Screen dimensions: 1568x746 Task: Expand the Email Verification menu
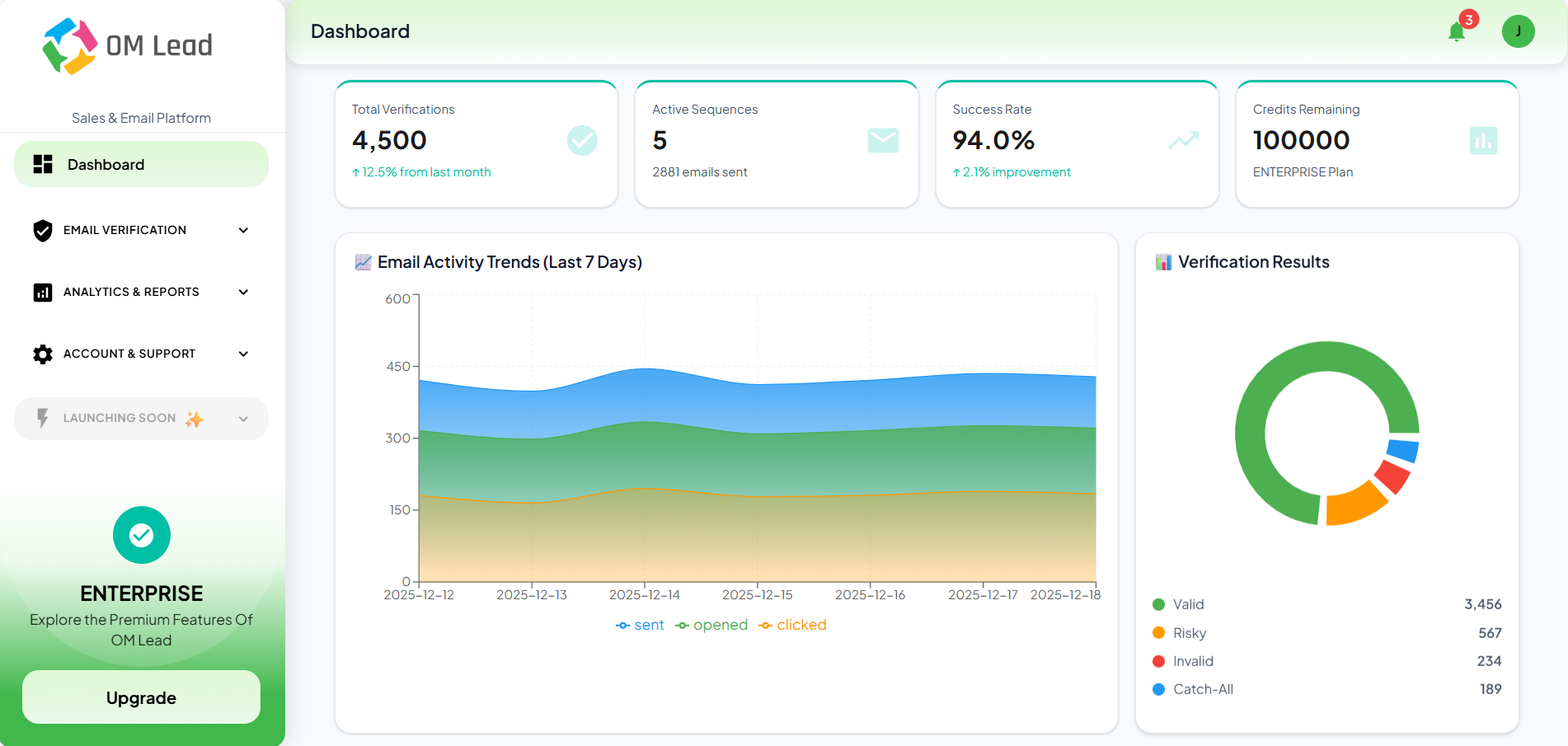(x=243, y=230)
